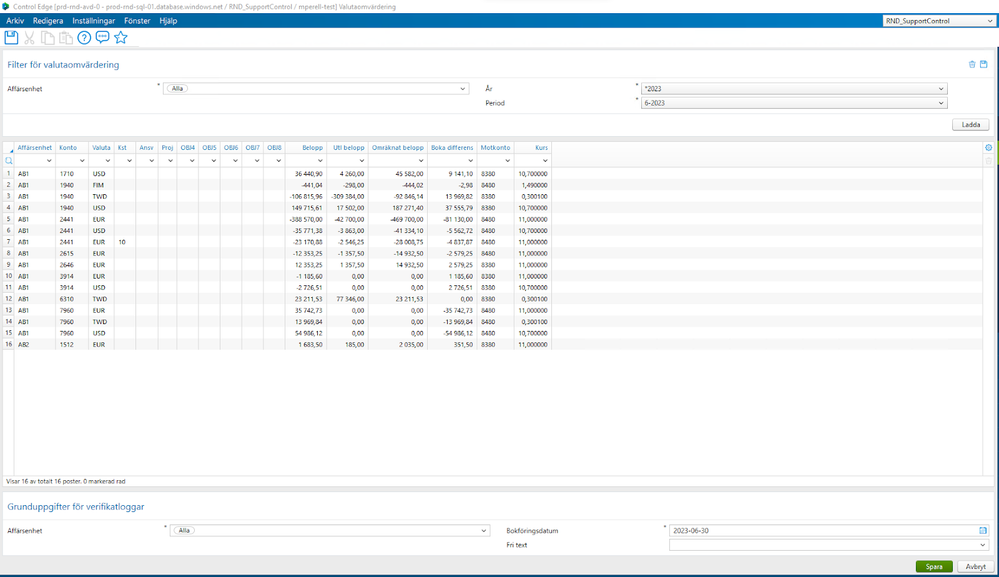
Task: Open the Hjälp menu
Action: click(x=168, y=21)
